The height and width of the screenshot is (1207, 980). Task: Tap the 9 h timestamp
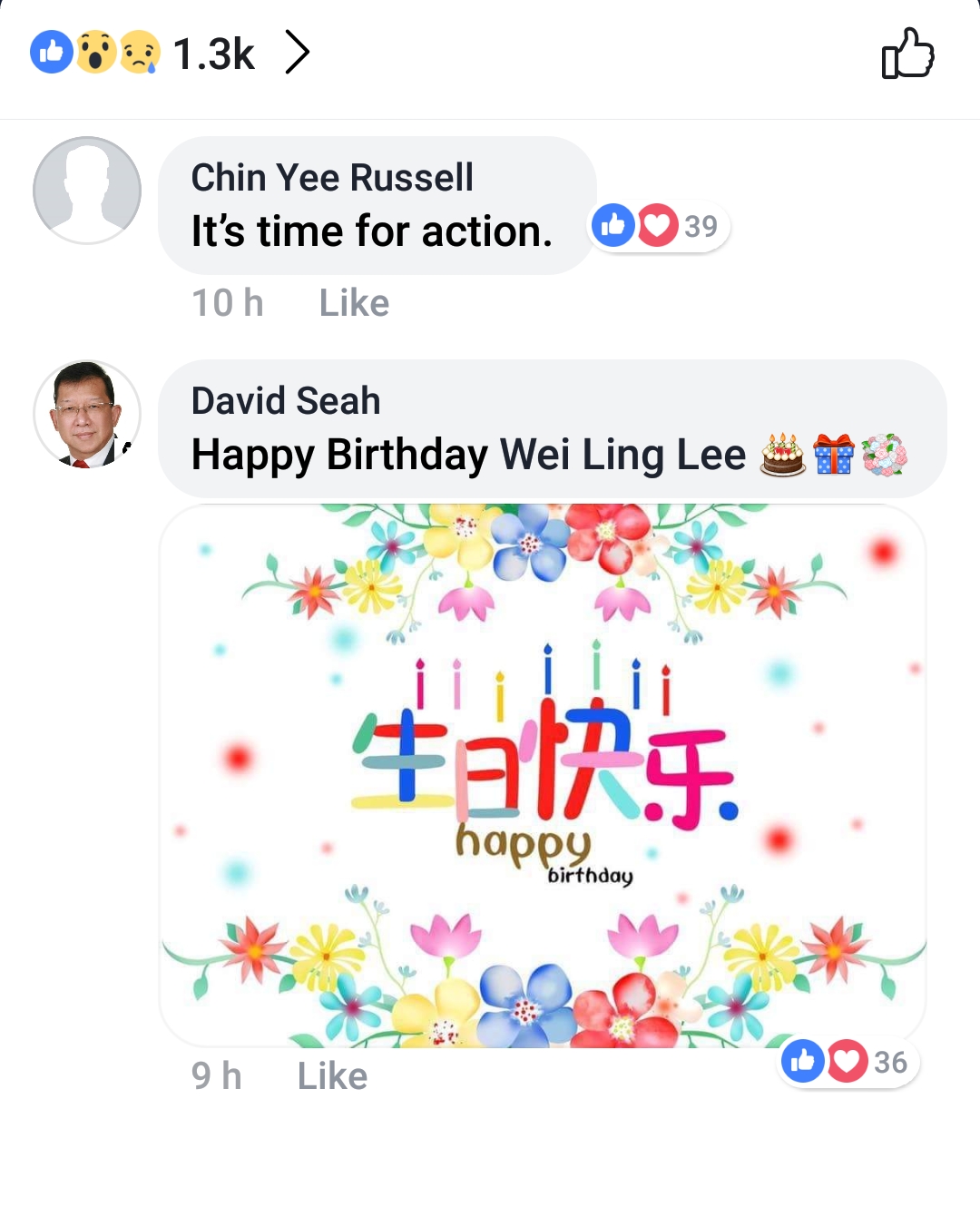(x=216, y=1076)
